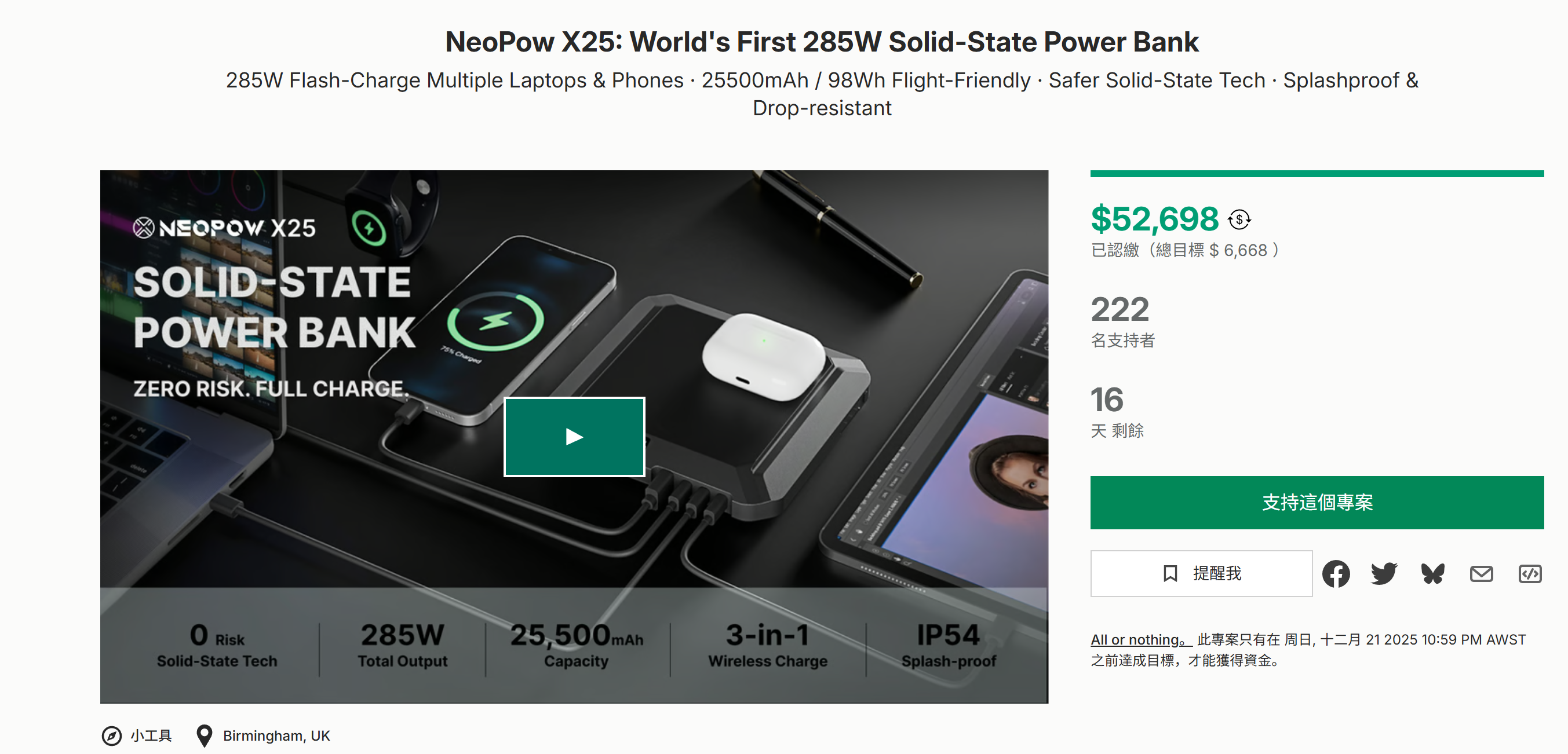Share the campaign on Bluesky
This screenshot has height=754, width=1568.
[x=1433, y=573]
